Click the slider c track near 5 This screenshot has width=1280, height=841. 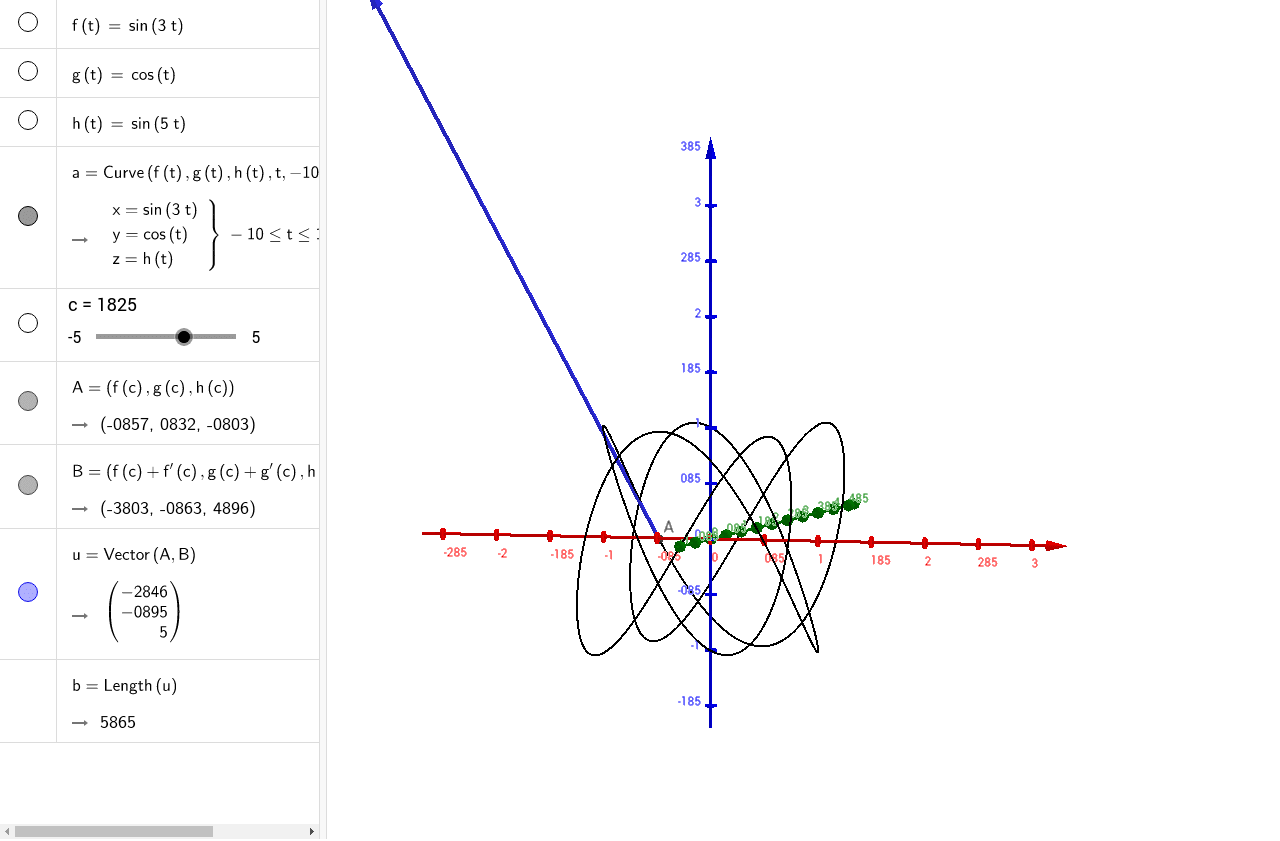pyautogui.click(x=232, y=337)
